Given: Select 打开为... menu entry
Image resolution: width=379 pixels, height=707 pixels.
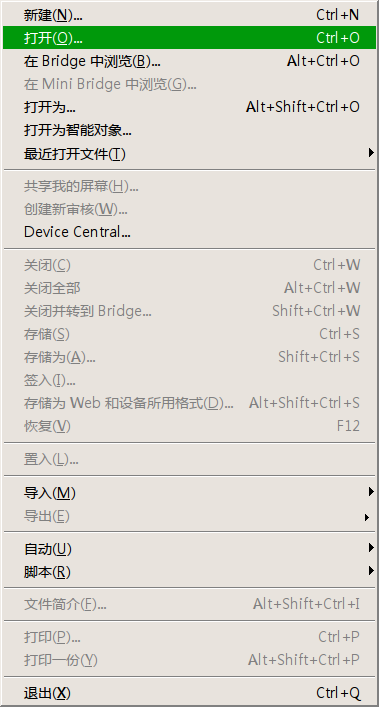Looking at the screenshot, I should [x=189, y=107].
